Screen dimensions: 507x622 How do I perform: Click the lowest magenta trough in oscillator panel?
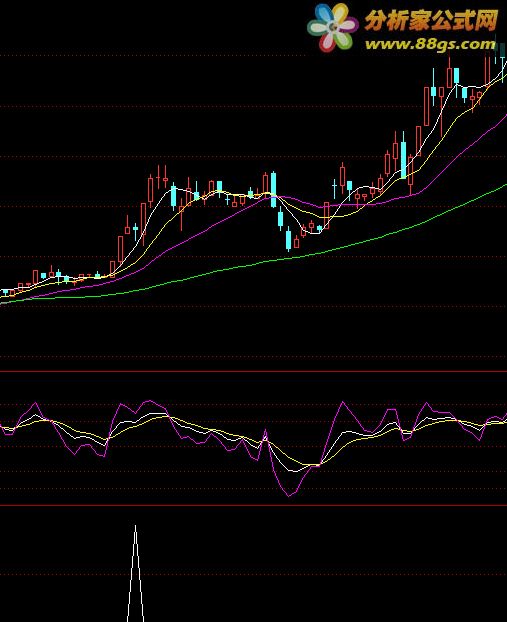point(289,495)
